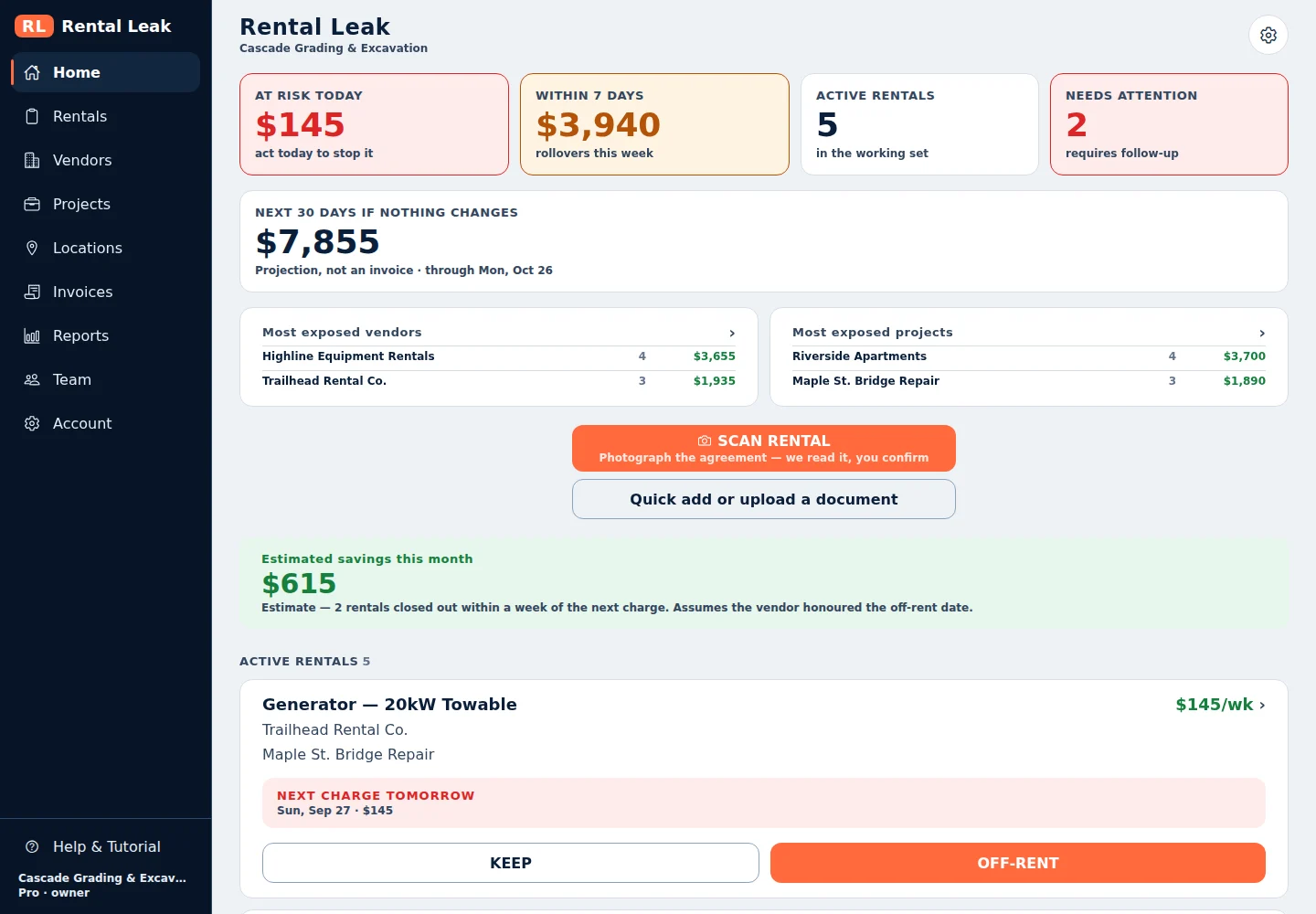This screenshot has width=1316, height=914.
Task: Navigate to Invoices page
Action: click(106, 292)
